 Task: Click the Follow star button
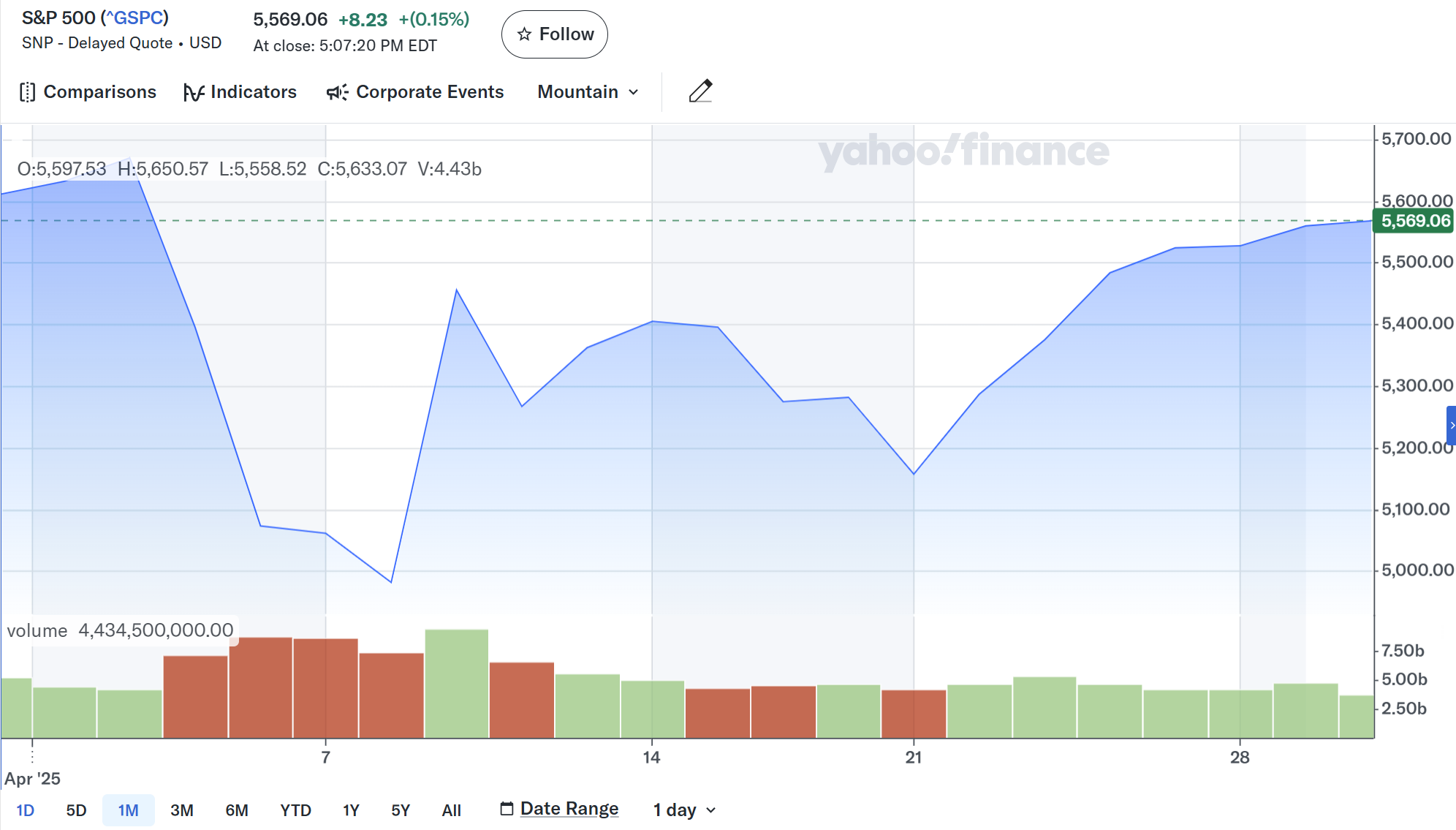point(554,34)
